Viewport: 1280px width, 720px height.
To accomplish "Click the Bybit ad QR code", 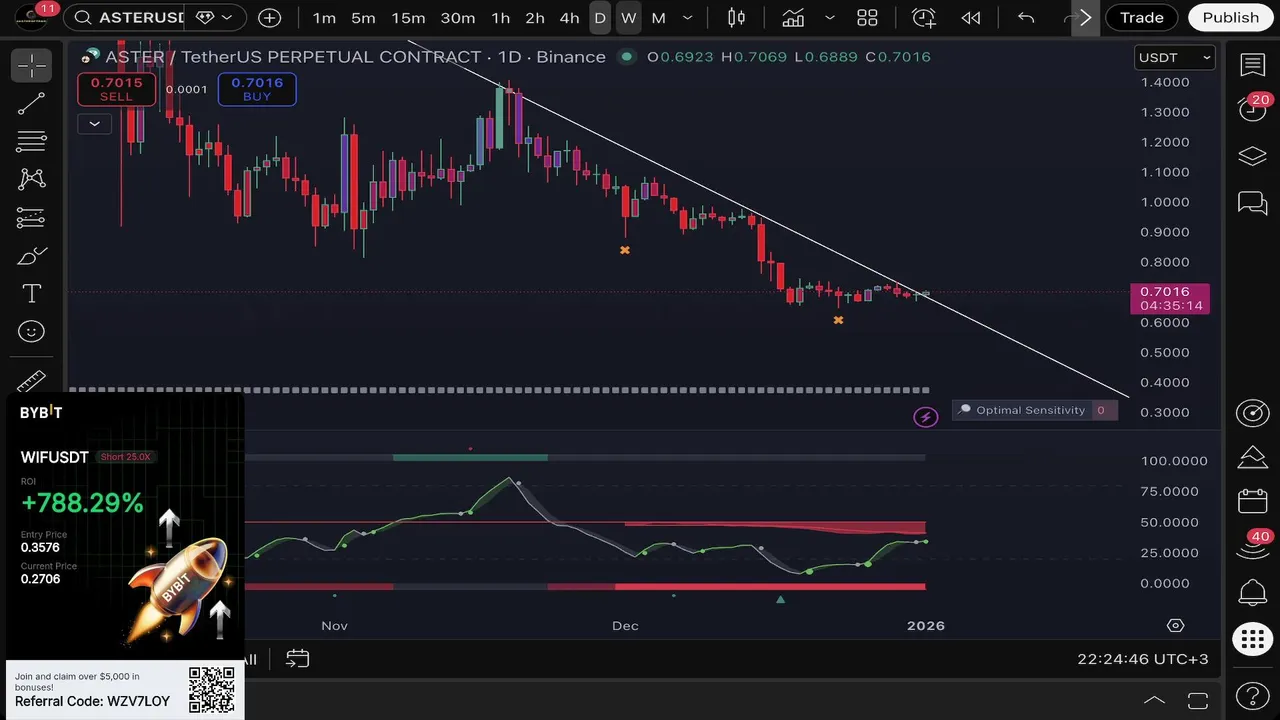I will pyautogui.click(x=211, y=690).
